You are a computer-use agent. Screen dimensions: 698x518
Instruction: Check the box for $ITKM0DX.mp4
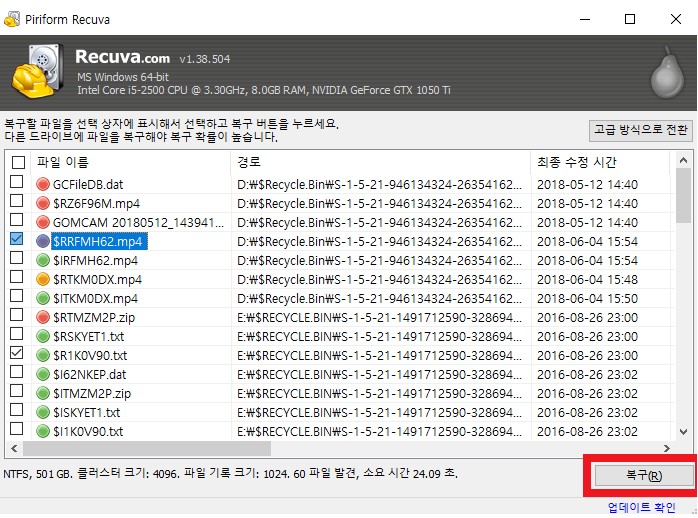coord(16,295)
